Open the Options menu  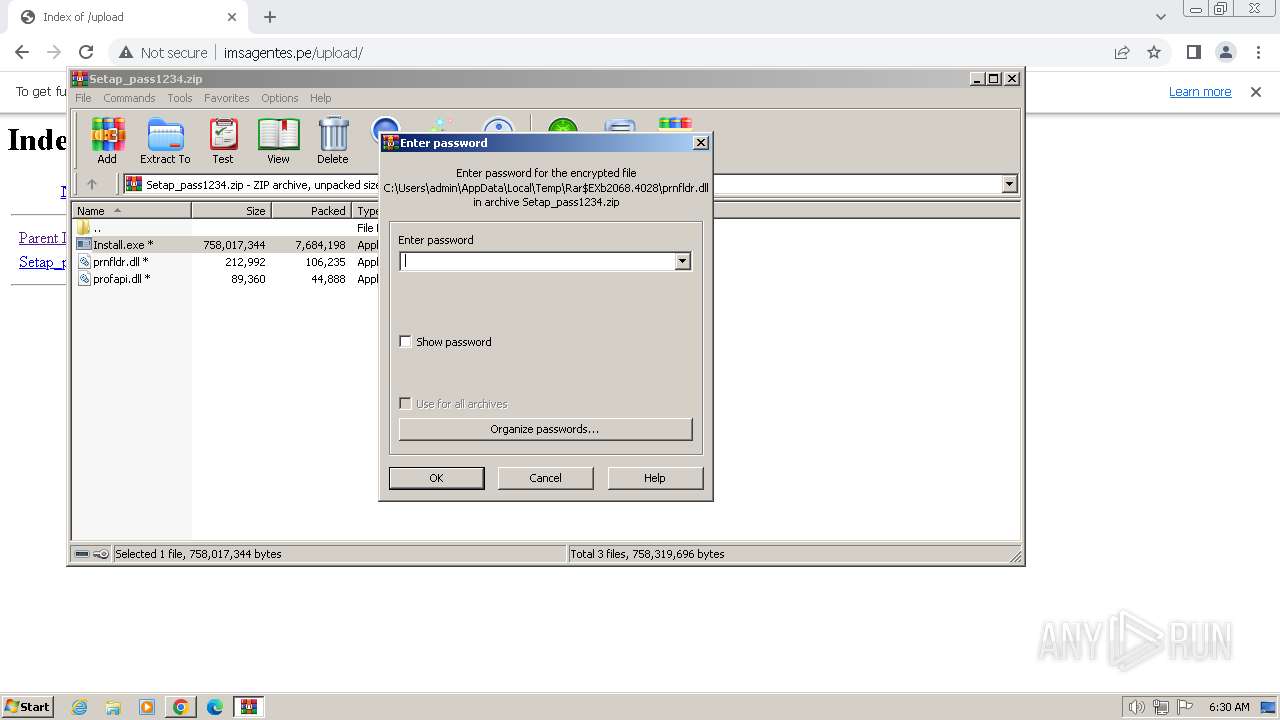(x=280, y=98)
